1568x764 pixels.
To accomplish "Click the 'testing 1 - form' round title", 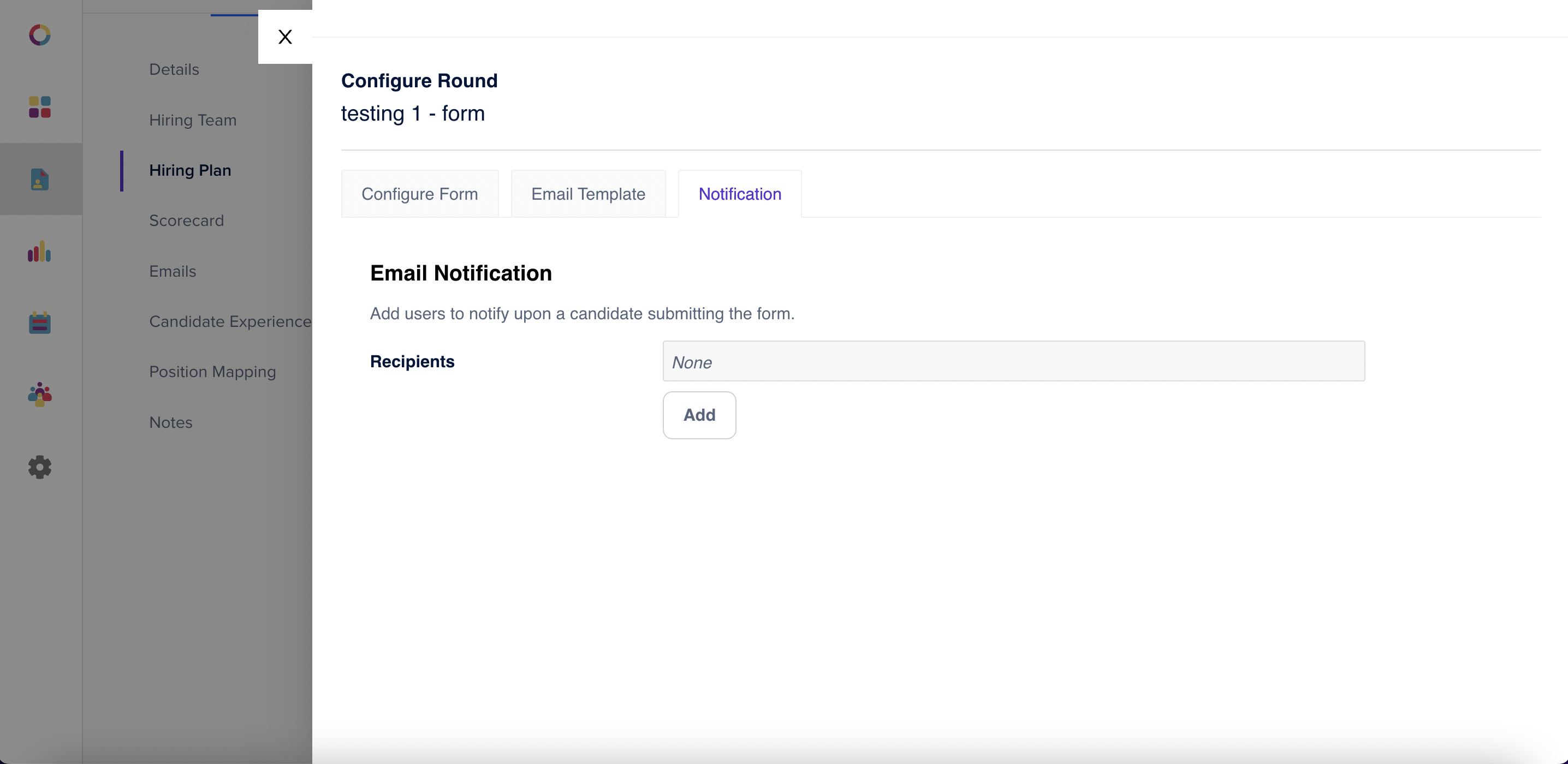I will pyautogui.click(x=413, y=114).
